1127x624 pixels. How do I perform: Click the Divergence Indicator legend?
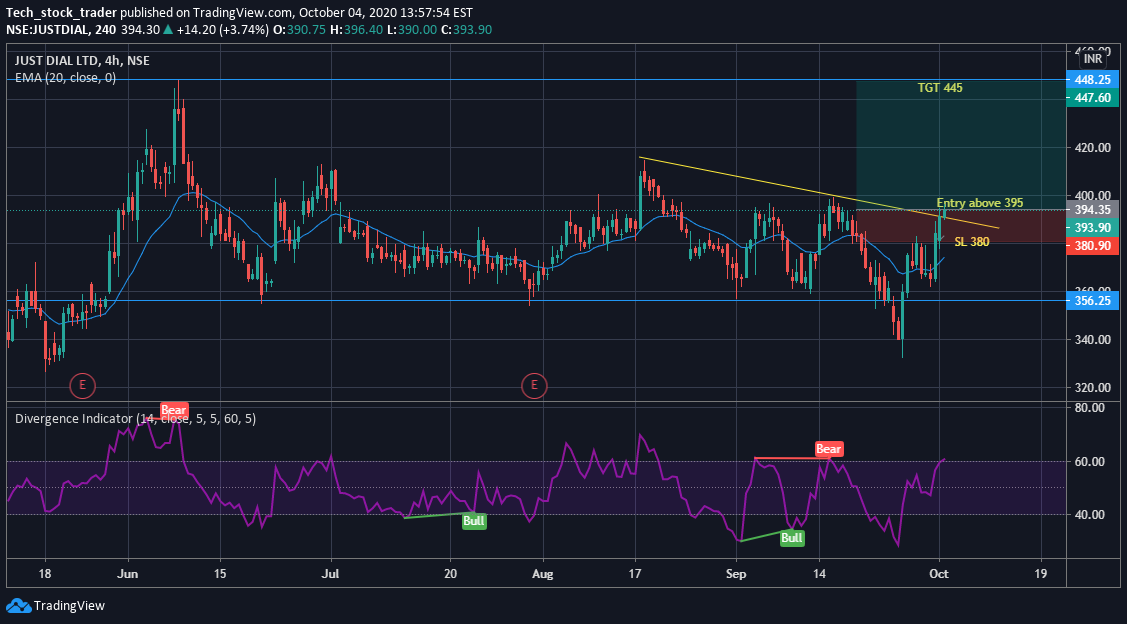coord(135,418)
